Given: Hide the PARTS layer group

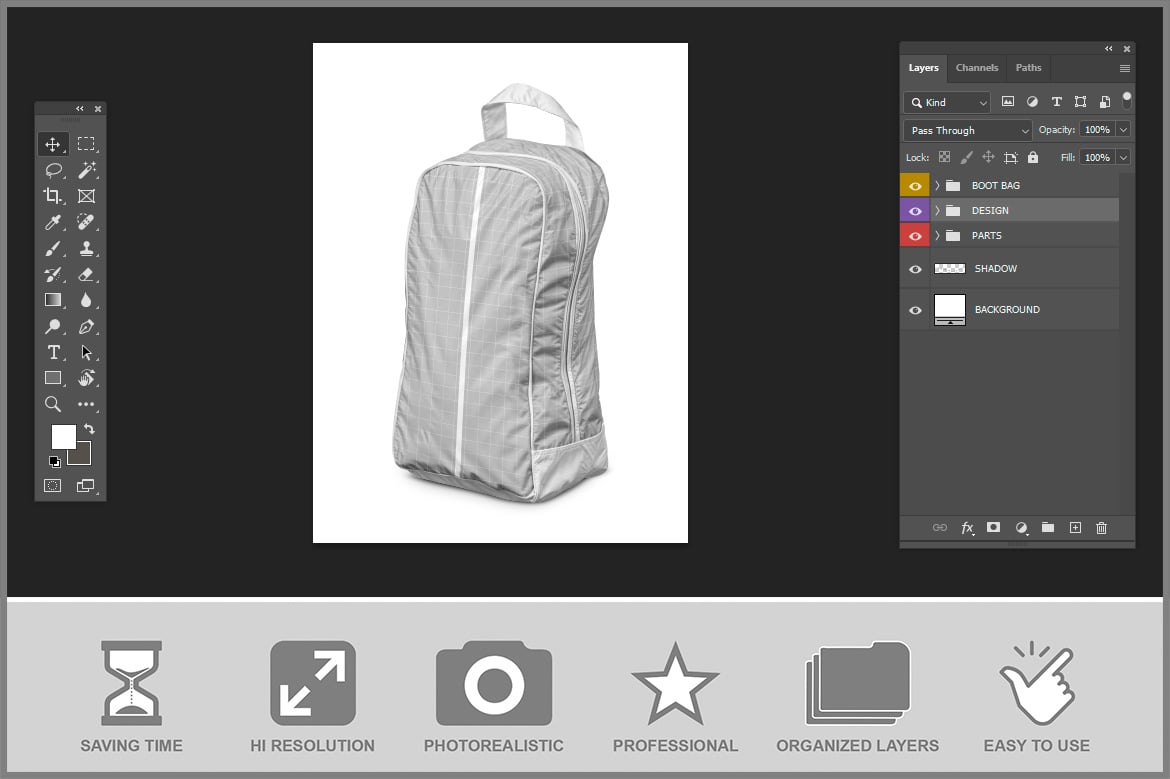Looking at the screenshot, I should click(x=915, y=236).
